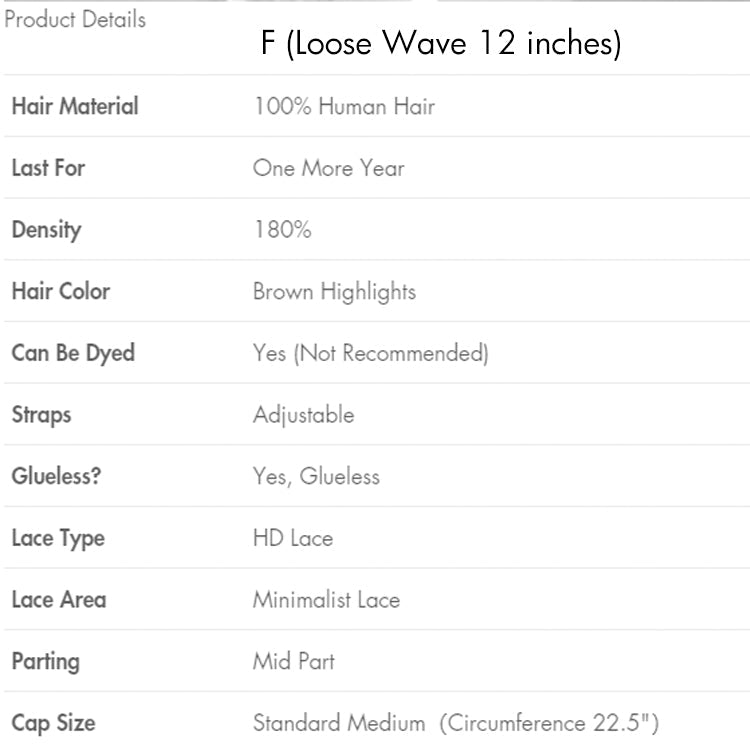Click the Hair Color label
750x750 pixels.
(x=60, y=292)
